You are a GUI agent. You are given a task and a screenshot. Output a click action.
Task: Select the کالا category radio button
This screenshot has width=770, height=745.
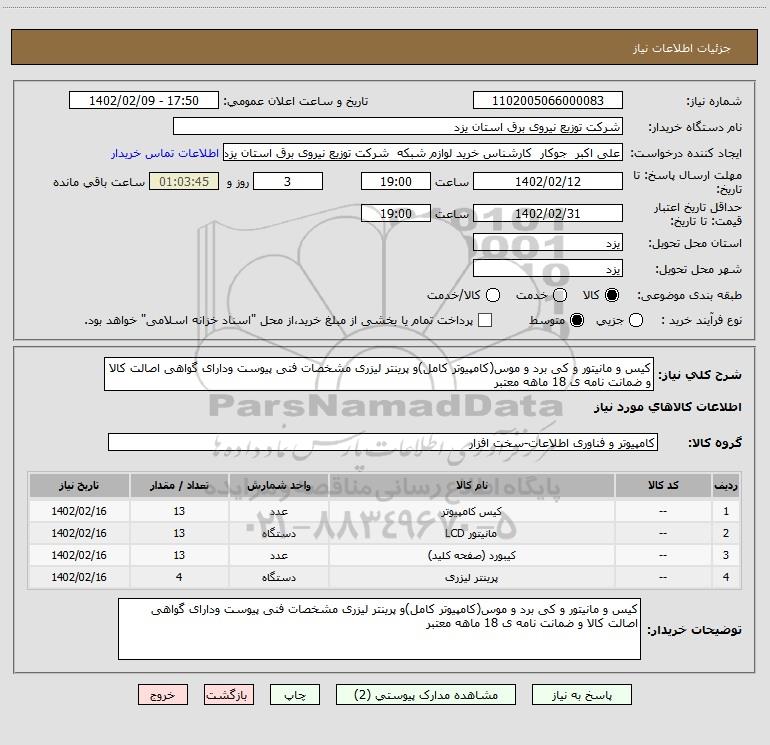[x=612, y=295]
